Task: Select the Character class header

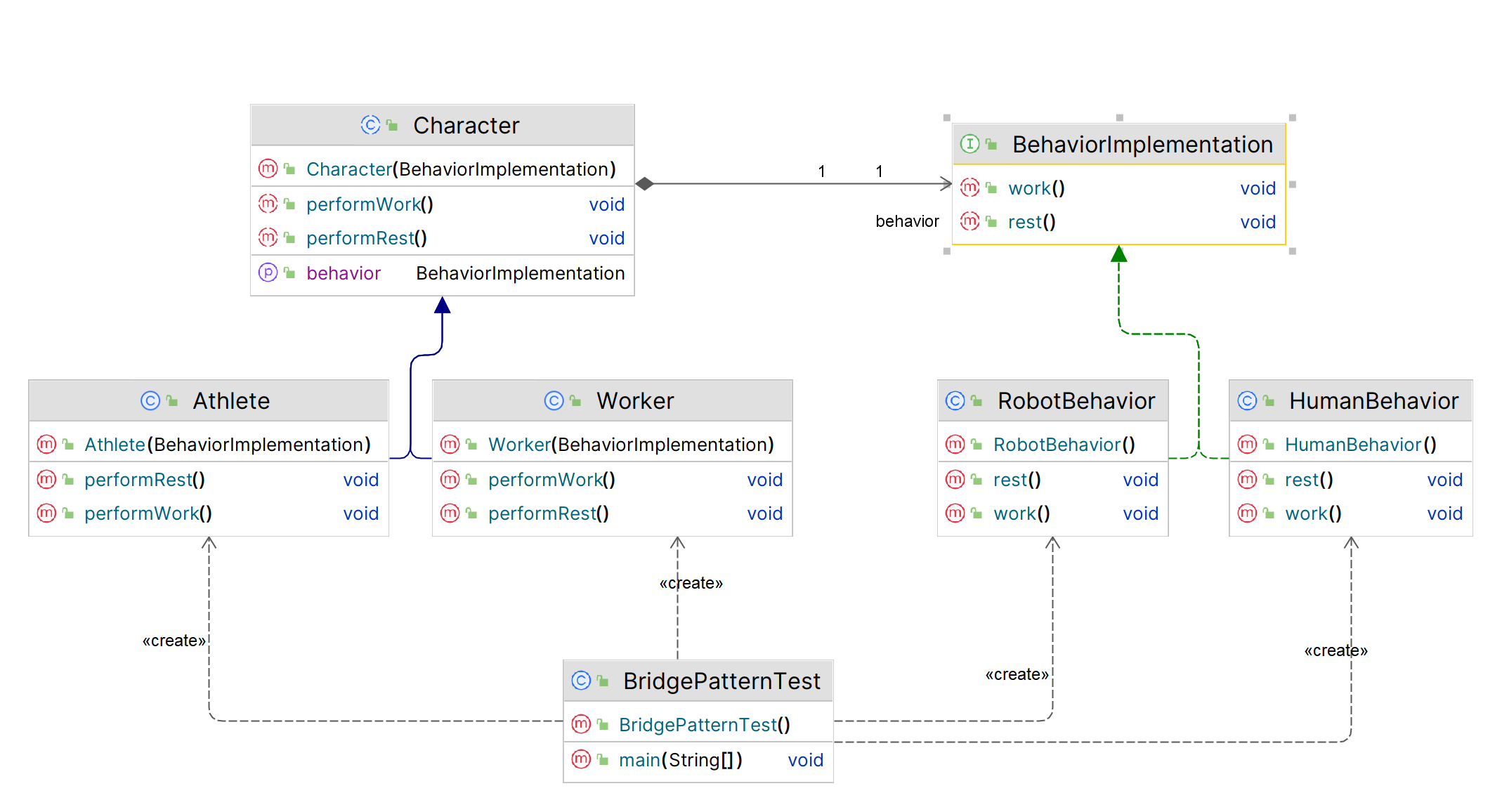Action: coord(466,126)
